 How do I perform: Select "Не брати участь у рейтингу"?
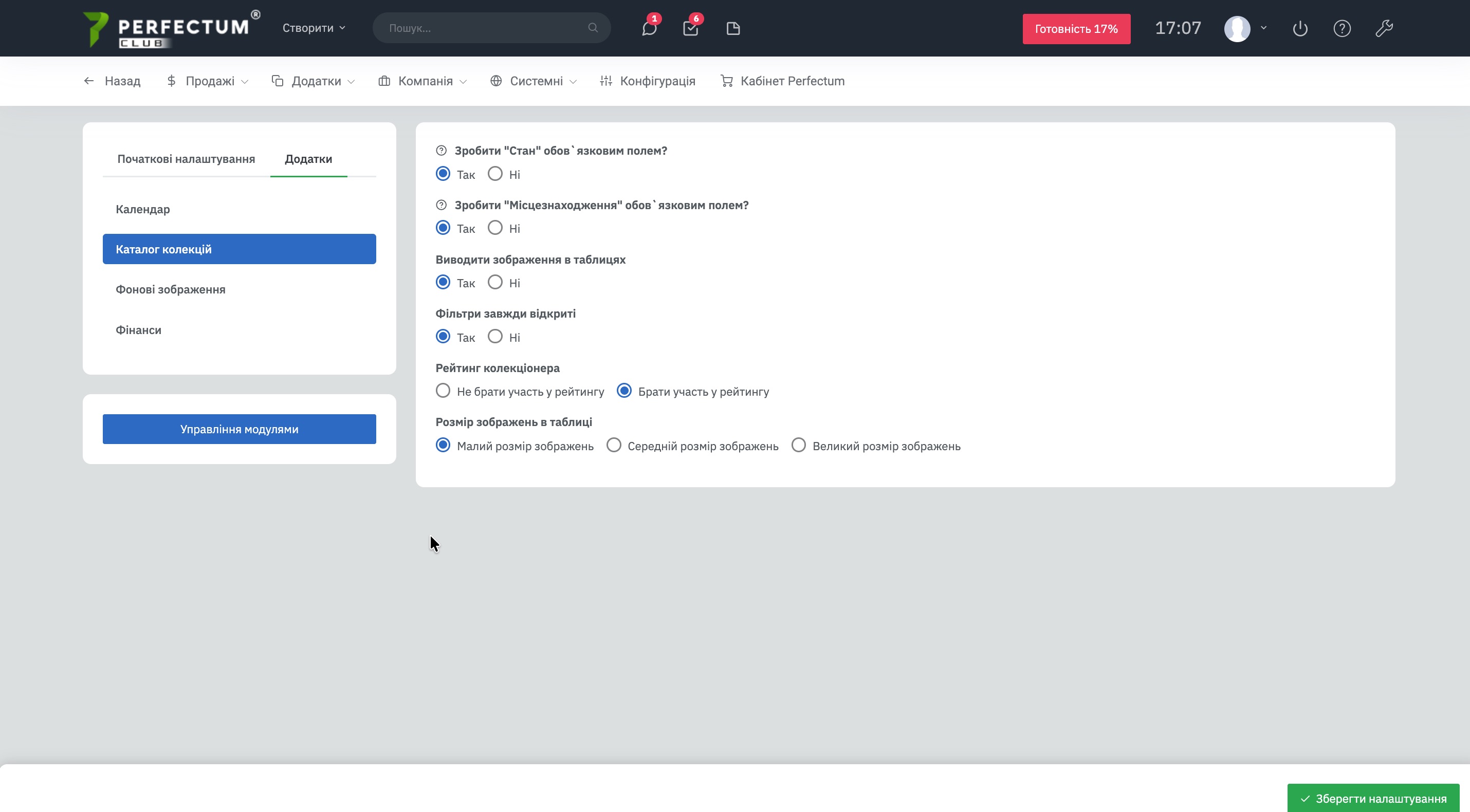(444, 391)
